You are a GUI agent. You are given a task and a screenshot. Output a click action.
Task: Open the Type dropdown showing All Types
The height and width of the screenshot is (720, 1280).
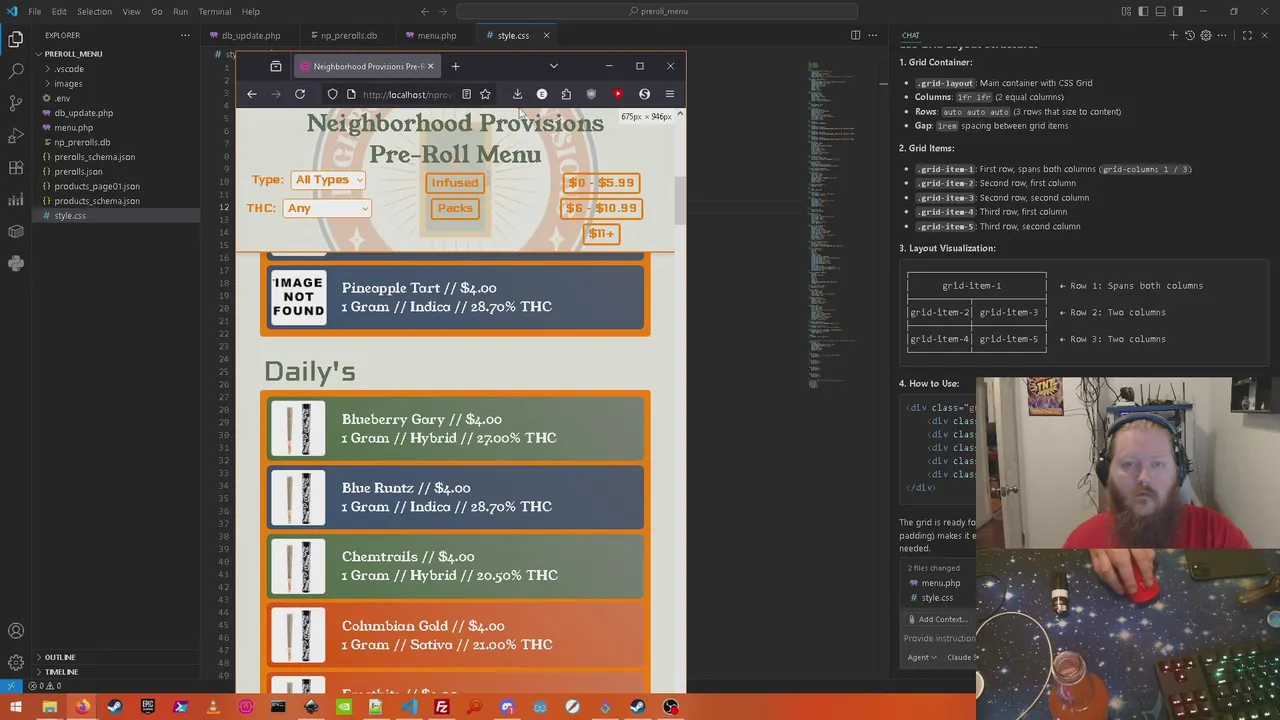pos(329,180)
